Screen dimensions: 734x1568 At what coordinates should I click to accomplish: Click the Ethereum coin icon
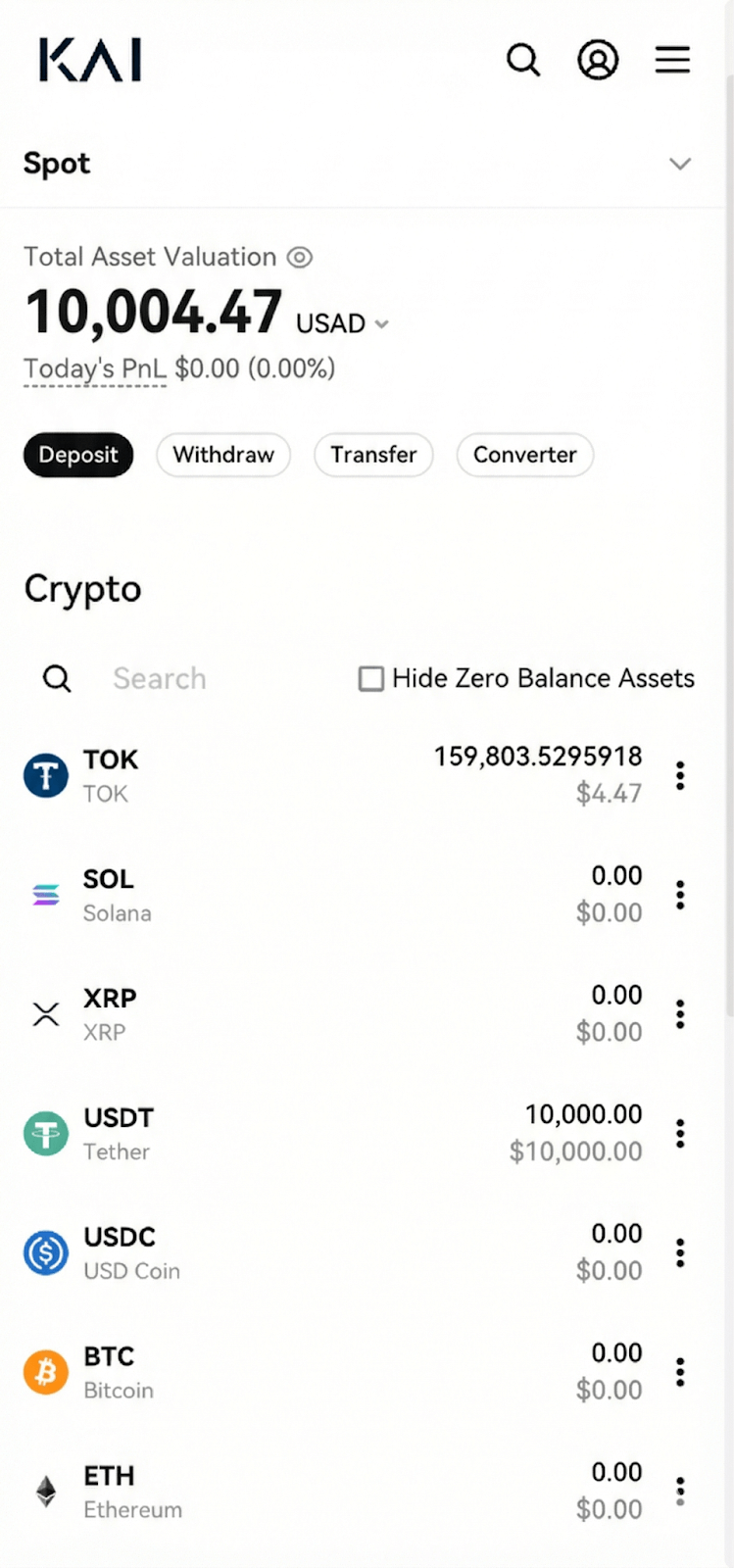(x=46, y=1492)
